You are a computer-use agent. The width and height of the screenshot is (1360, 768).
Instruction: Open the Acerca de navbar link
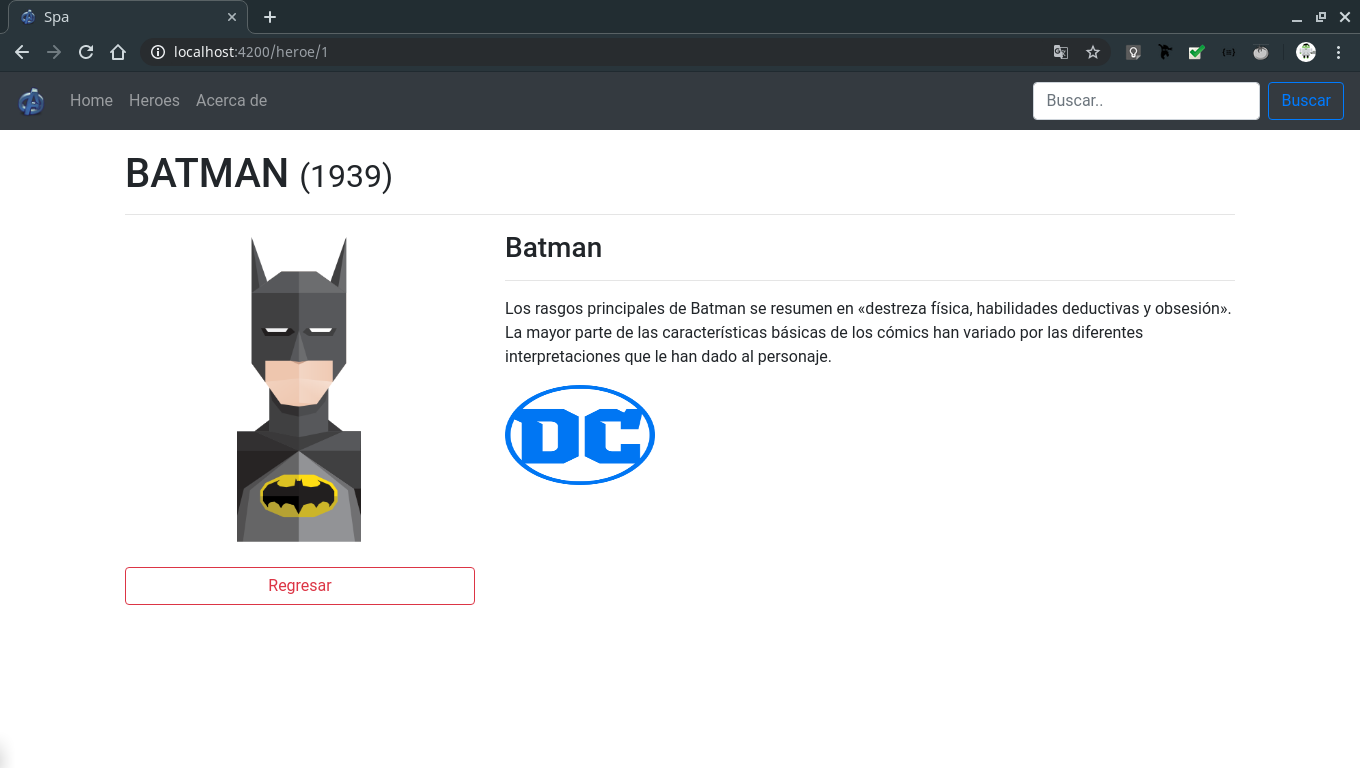231,100
